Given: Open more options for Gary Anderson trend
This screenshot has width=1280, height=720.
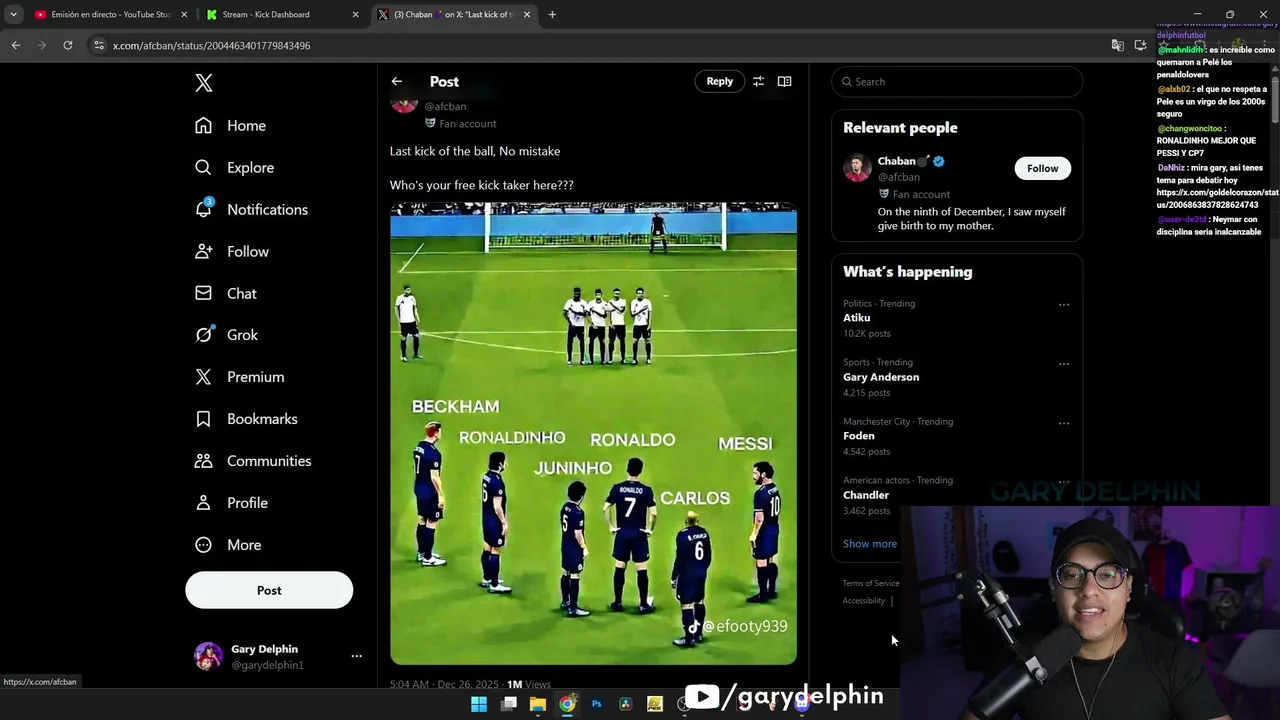Looking at the screenshot, I should pyautogui.click(x=1064, y=364).
